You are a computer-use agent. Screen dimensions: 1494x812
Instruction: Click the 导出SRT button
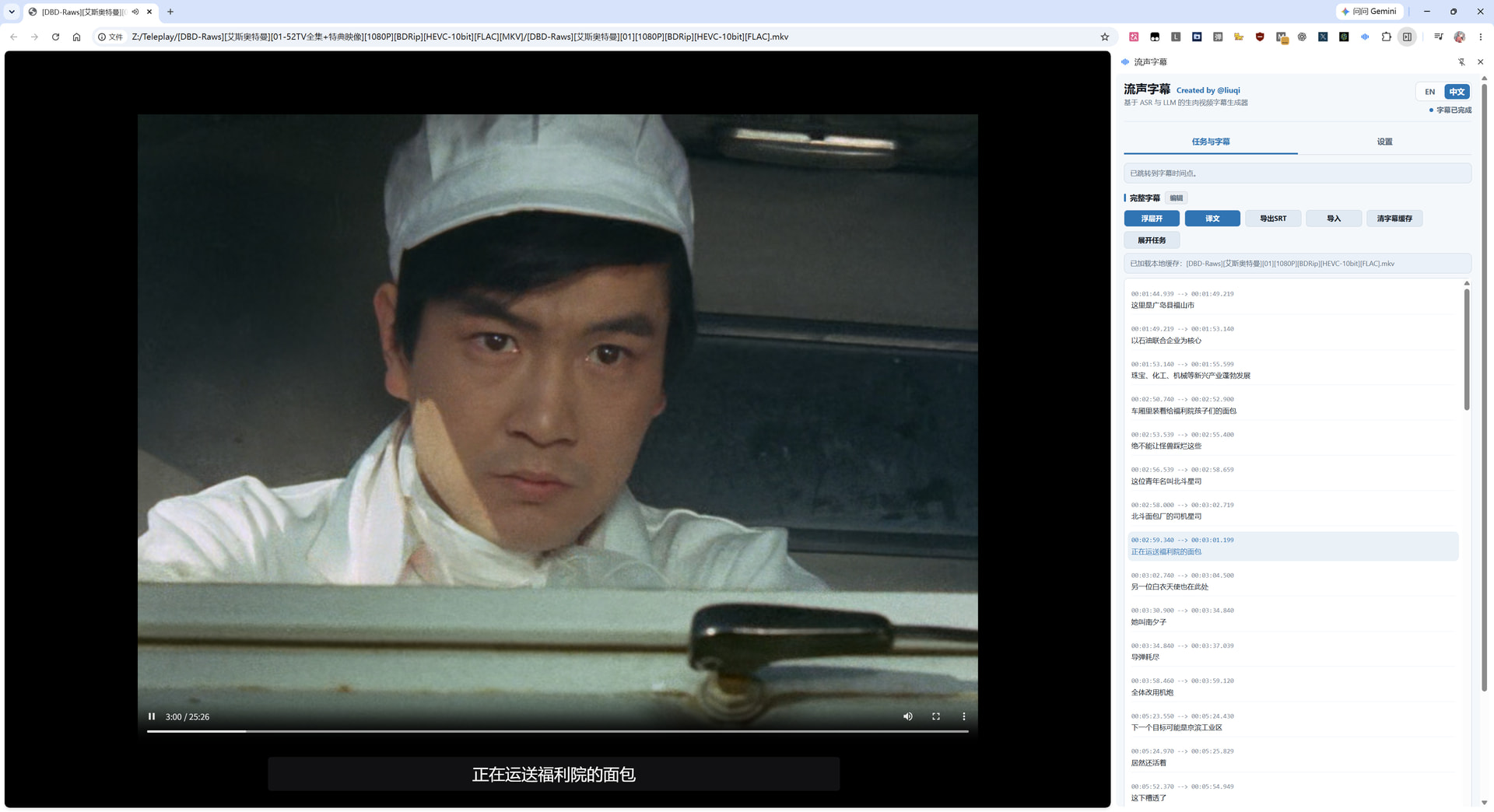pyautogui.click(x=1273, y=219)
